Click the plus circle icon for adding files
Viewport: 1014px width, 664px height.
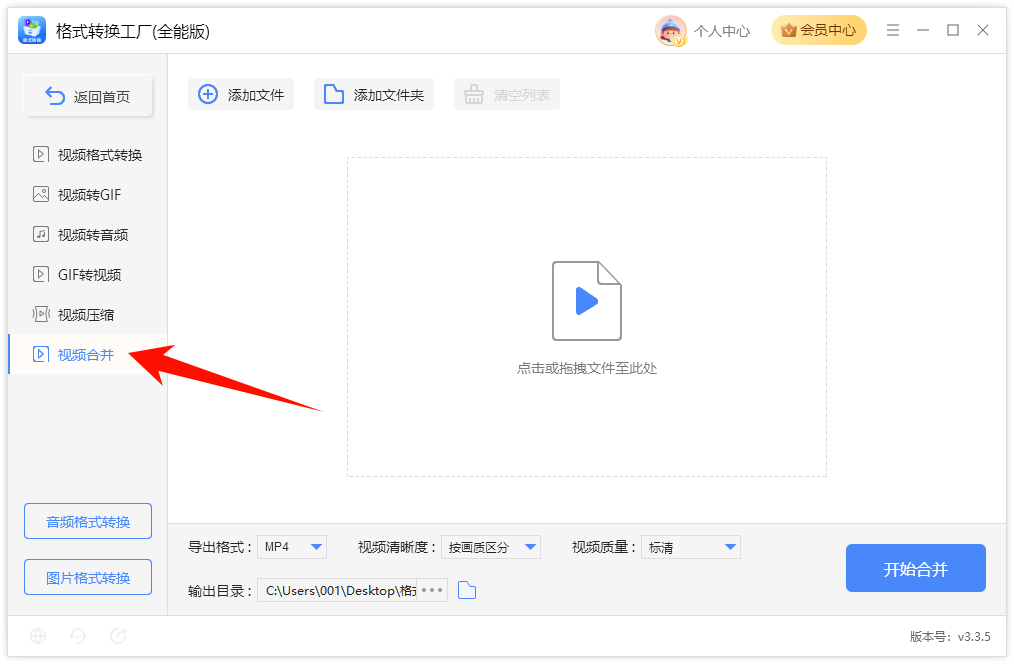pos(208,94)
